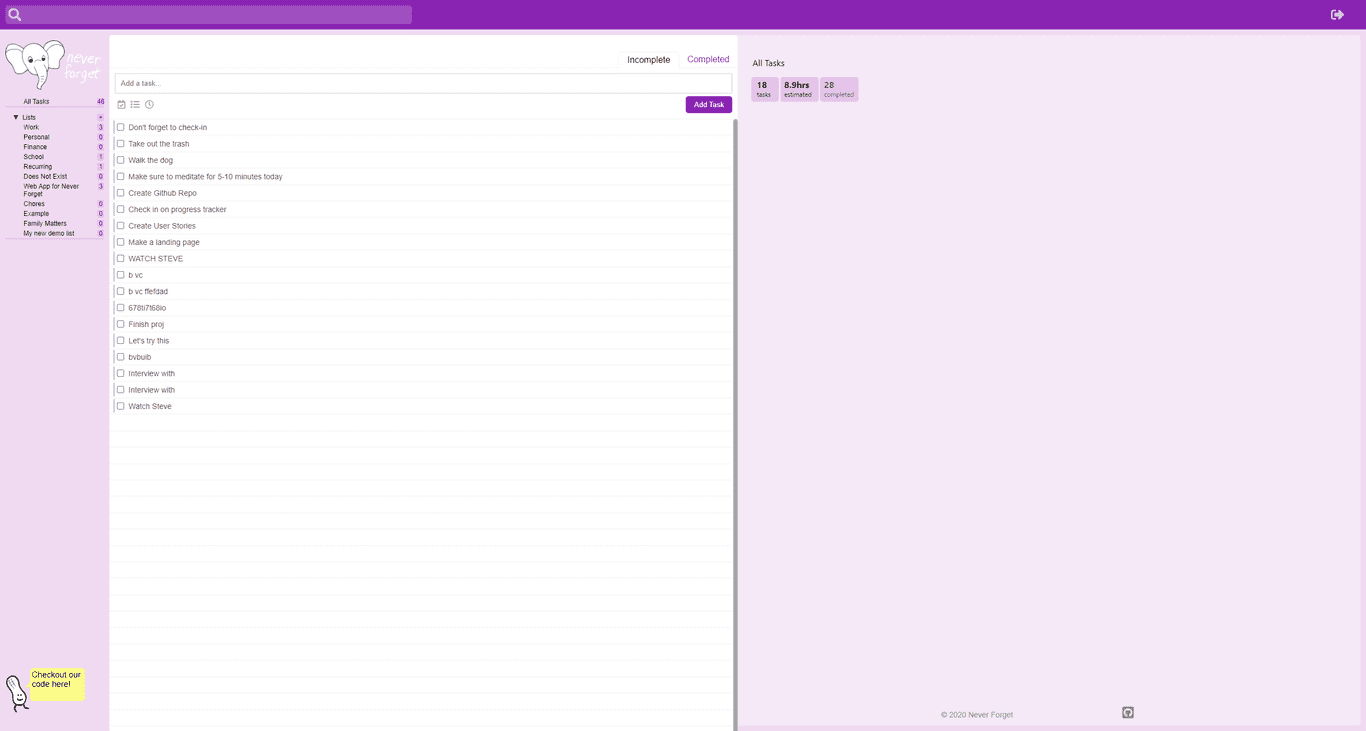Open the due date calendar icon
The image size is (1366, 731).
[x=122, y=105]
